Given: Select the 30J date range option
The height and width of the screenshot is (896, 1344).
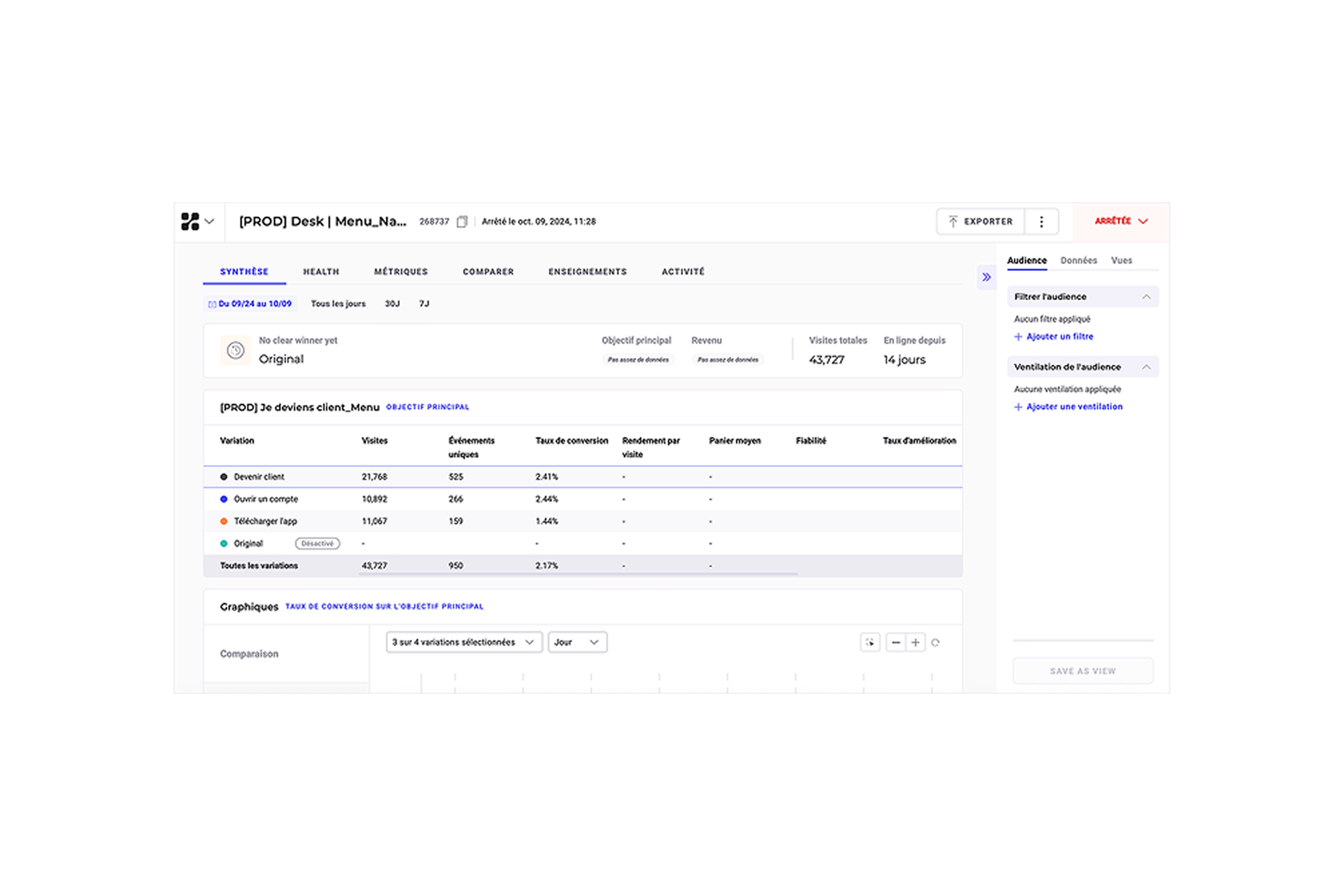Looking at the screenshot, I should pyautogui.click(x=392, y=304).
